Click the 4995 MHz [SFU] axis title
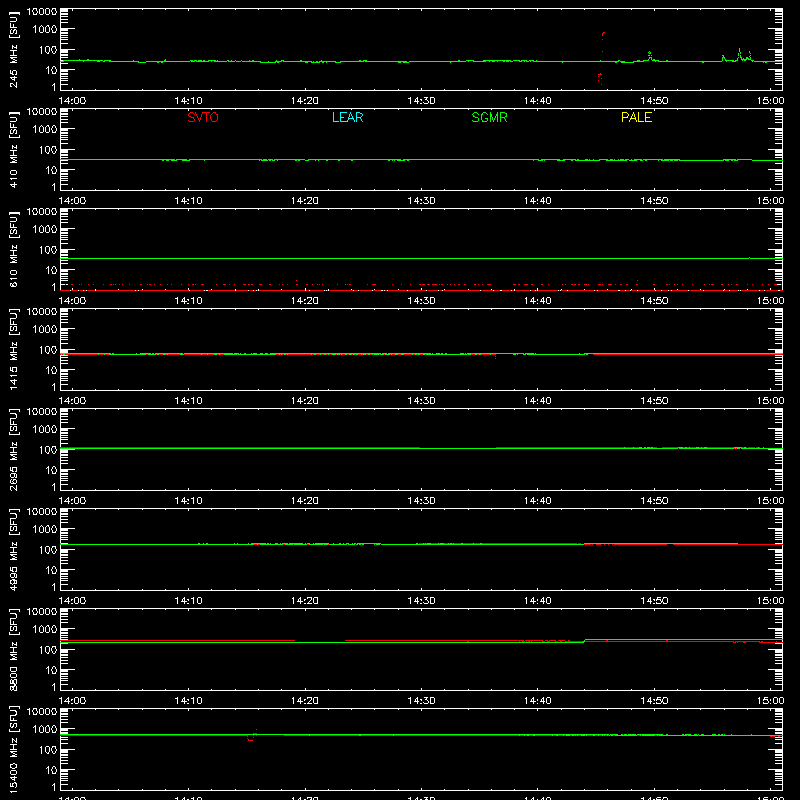Screen dimensions: 800x800 tap(13, 549)
